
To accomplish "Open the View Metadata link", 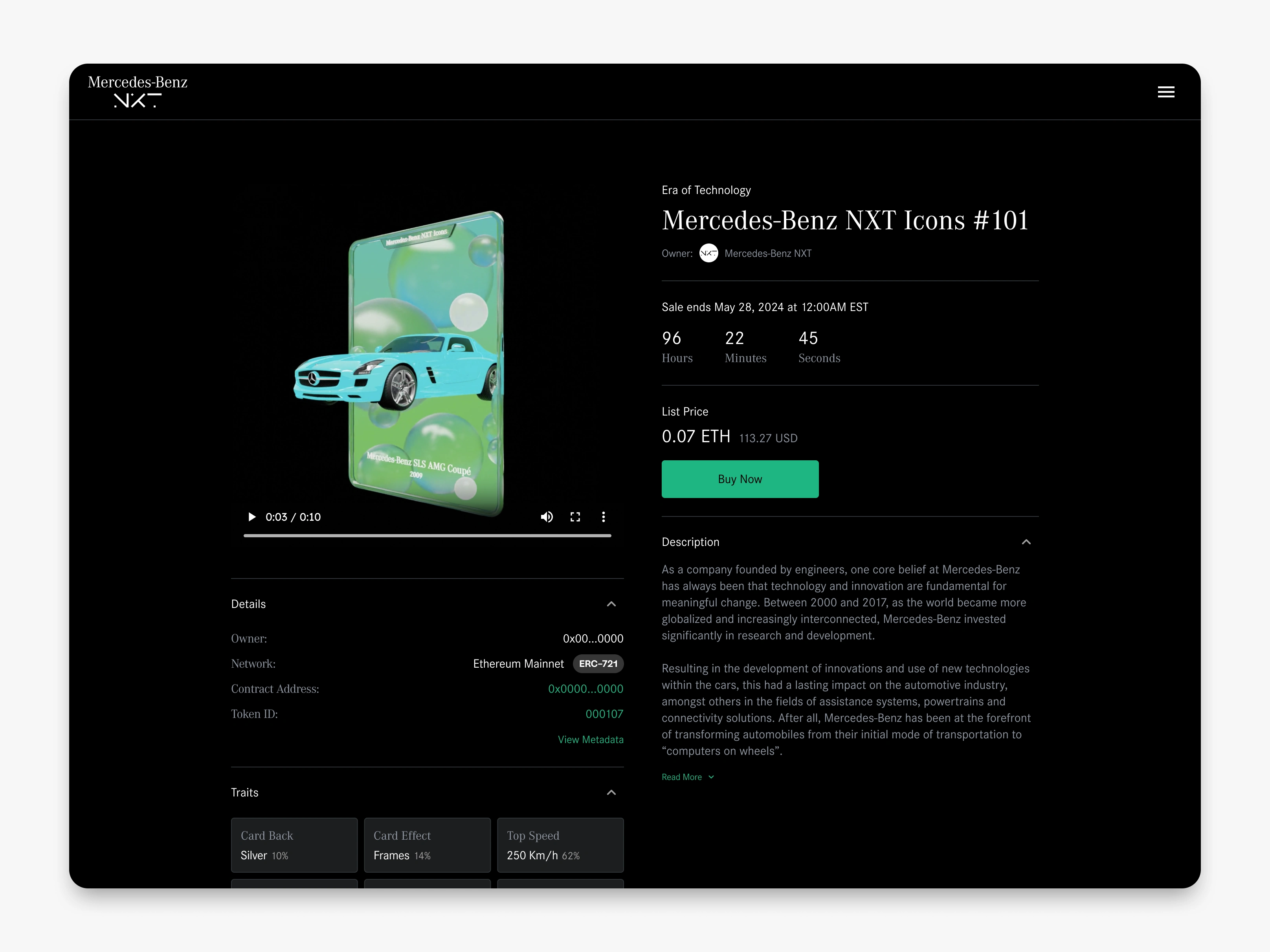I will [x=590, y=740].
